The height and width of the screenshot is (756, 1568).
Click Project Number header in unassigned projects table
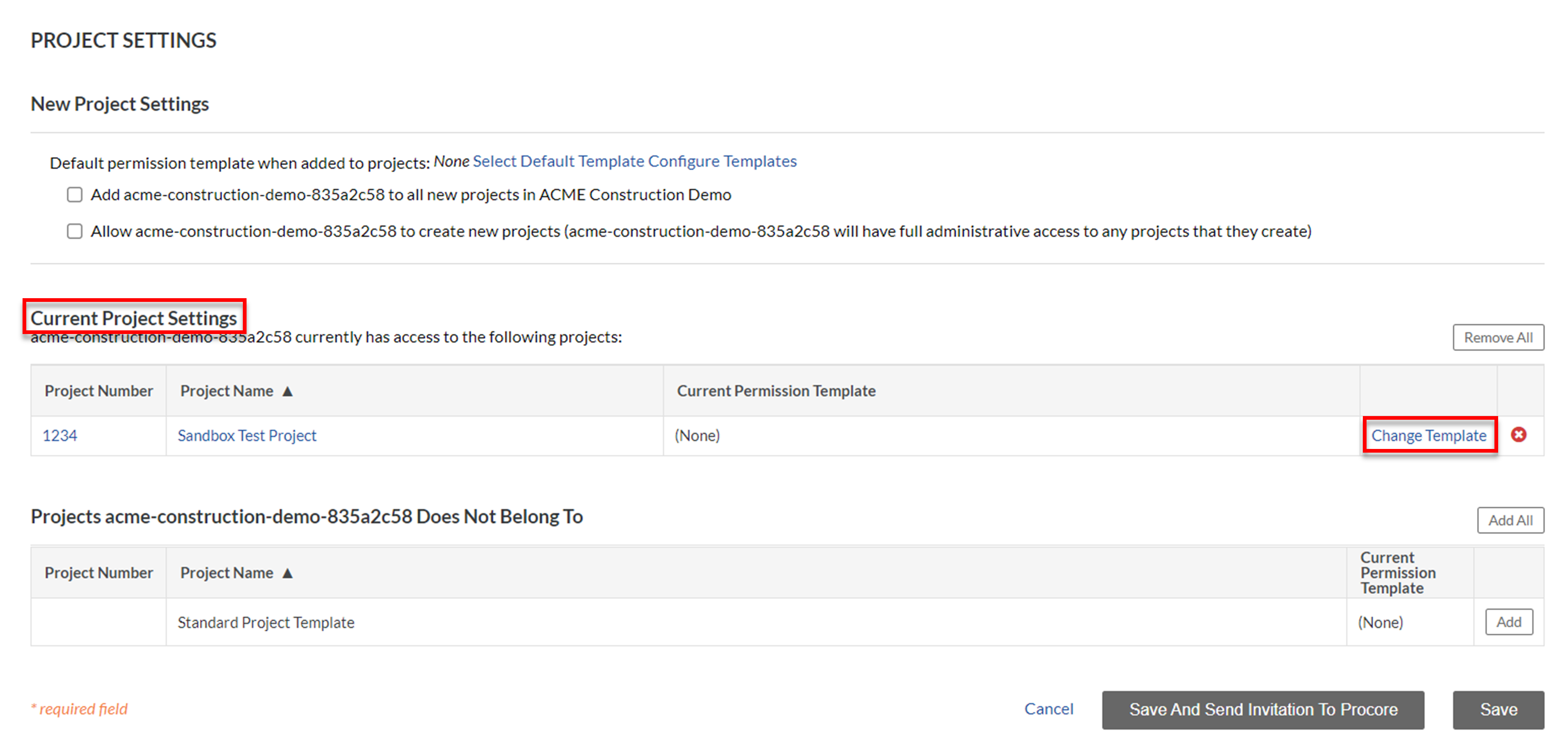point(99,573)
